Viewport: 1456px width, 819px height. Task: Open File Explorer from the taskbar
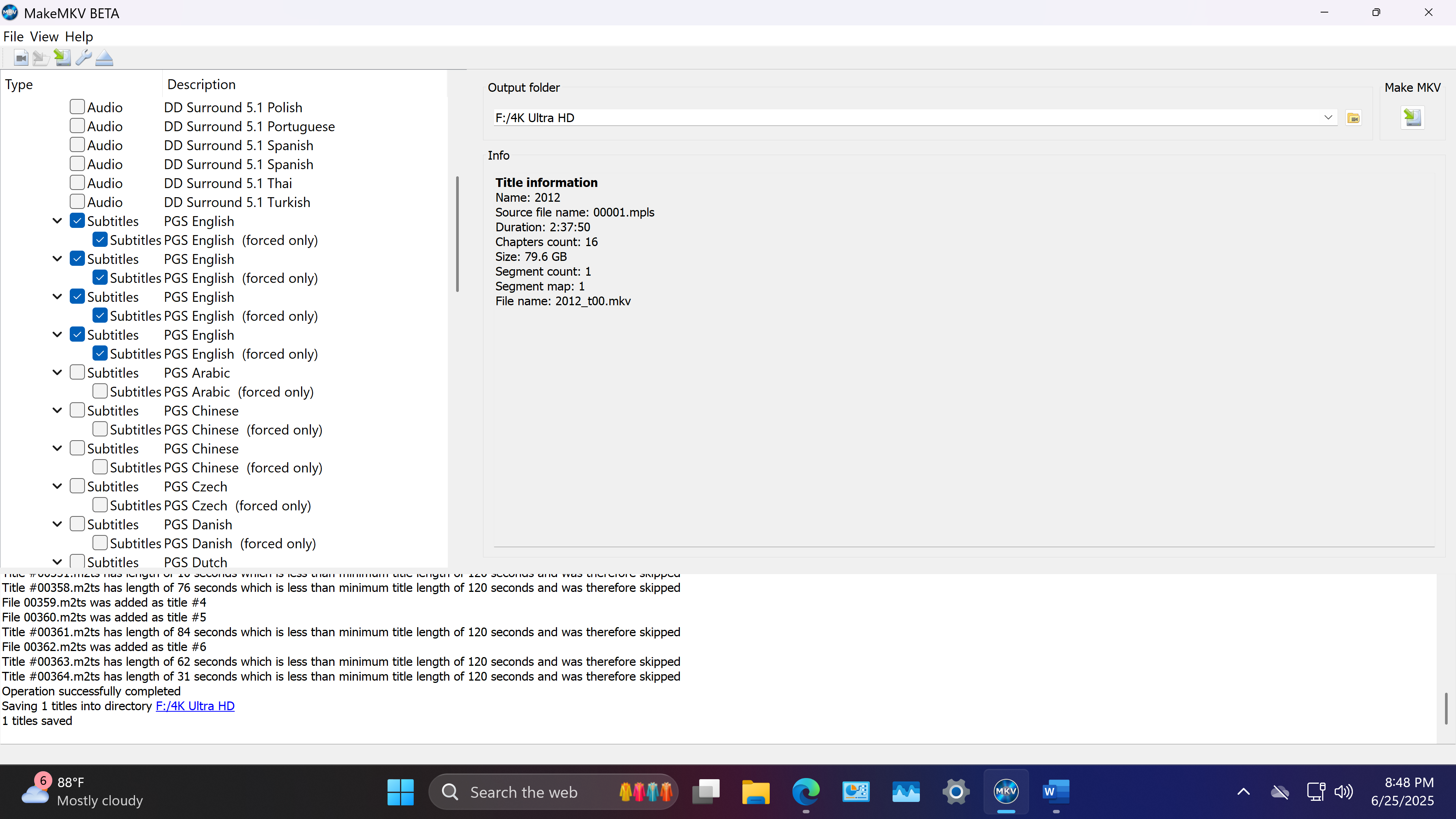(x=756, y=792)
